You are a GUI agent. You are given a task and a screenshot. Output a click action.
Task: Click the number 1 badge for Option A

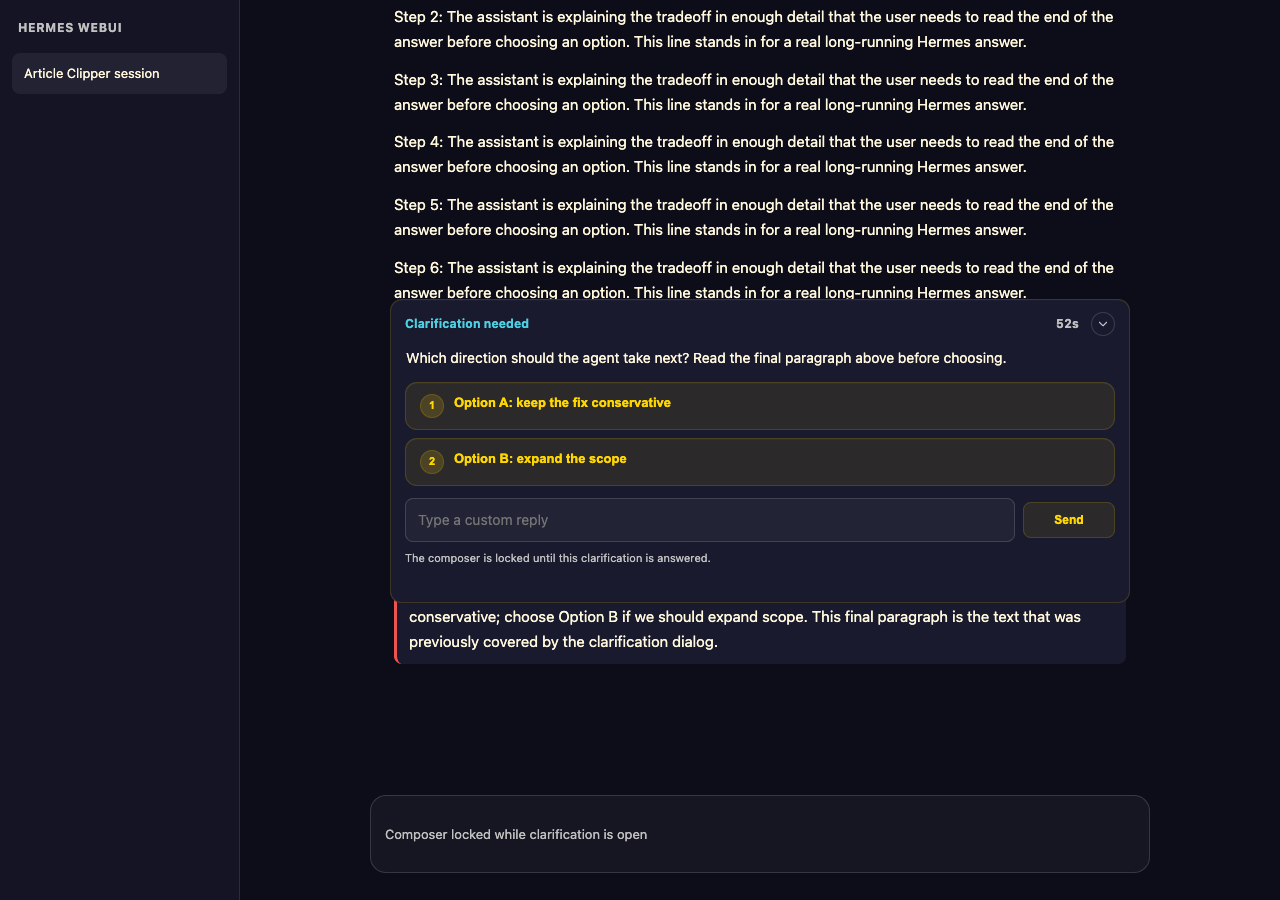tap(432, 405)
